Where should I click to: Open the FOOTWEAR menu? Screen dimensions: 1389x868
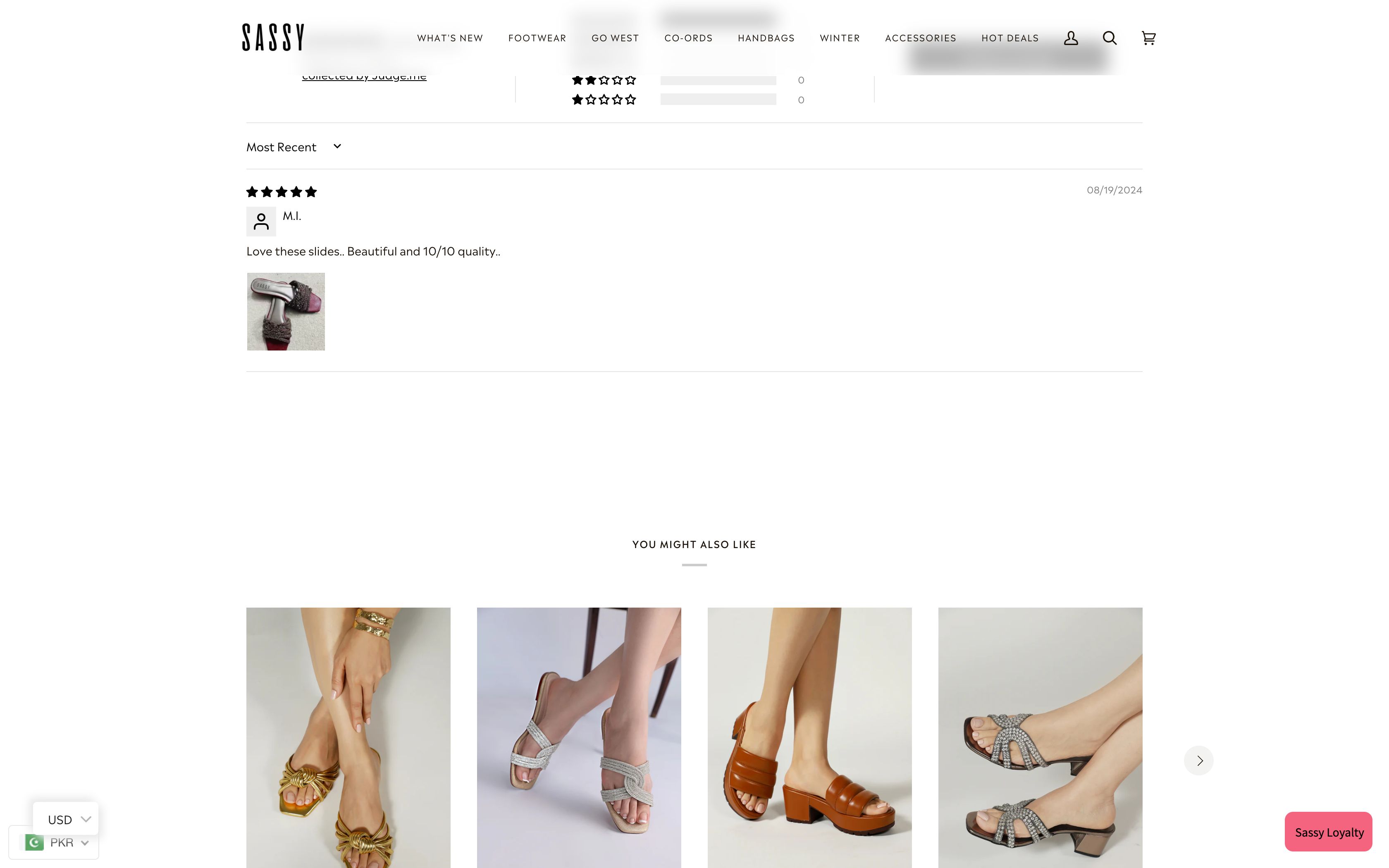[x=537, y=38]
